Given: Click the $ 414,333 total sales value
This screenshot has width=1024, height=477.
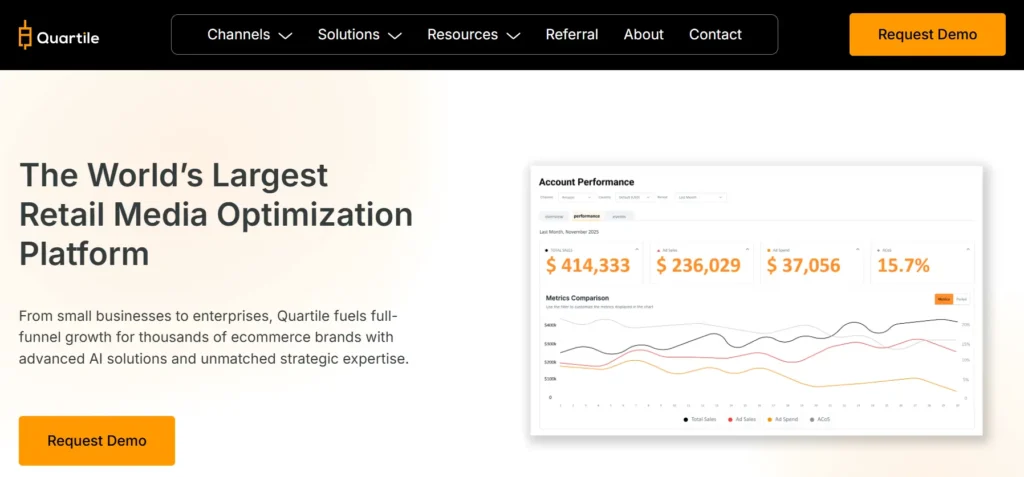Looking at the screenshot, I should [x=588, y=265].
